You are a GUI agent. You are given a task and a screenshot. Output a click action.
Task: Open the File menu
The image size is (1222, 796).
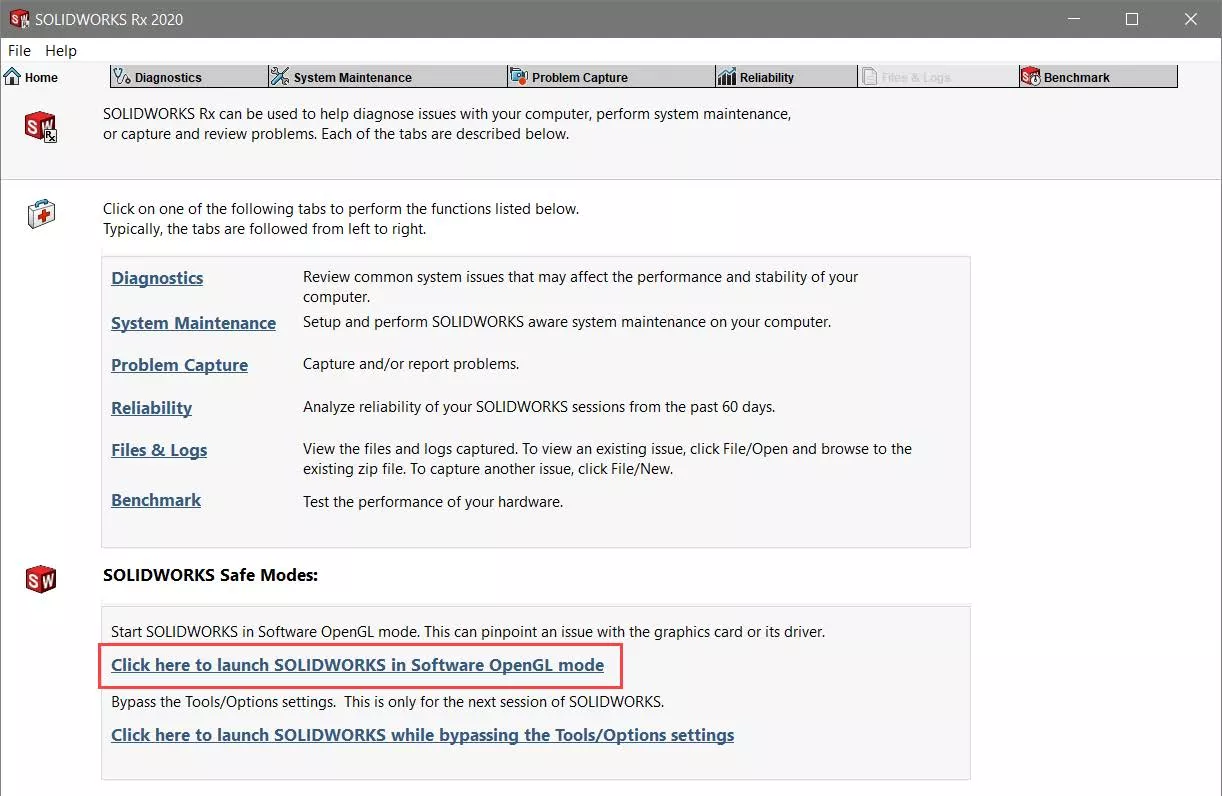click(x=19, y=50)
